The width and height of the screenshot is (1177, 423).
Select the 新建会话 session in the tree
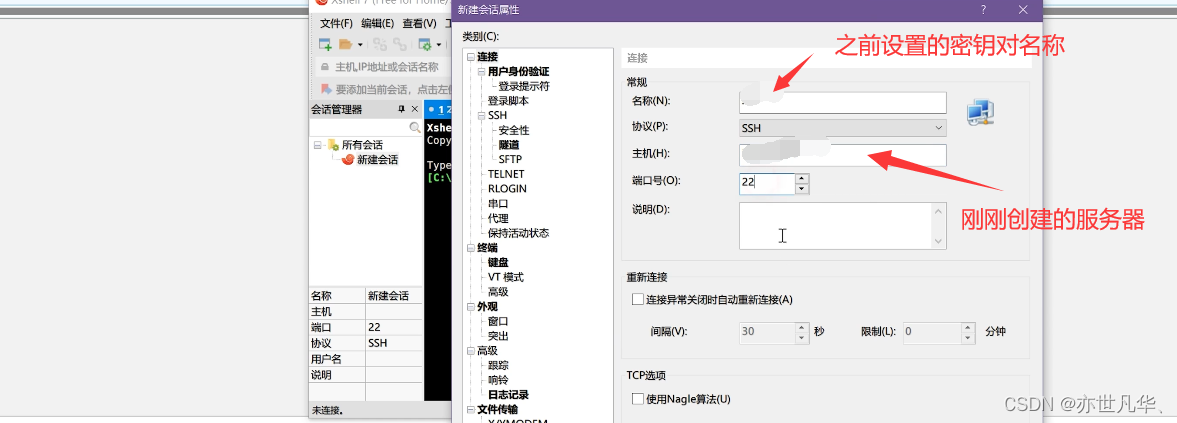[378, 160]
